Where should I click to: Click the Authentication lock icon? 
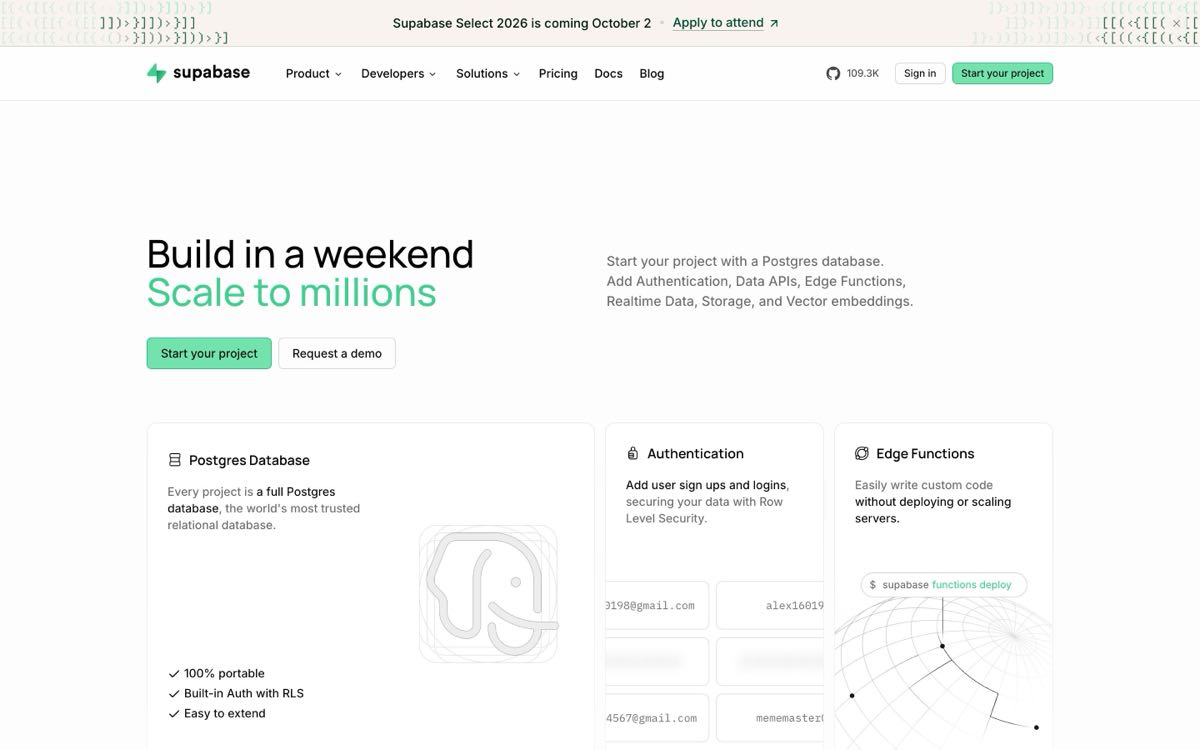tap(632, 453)
